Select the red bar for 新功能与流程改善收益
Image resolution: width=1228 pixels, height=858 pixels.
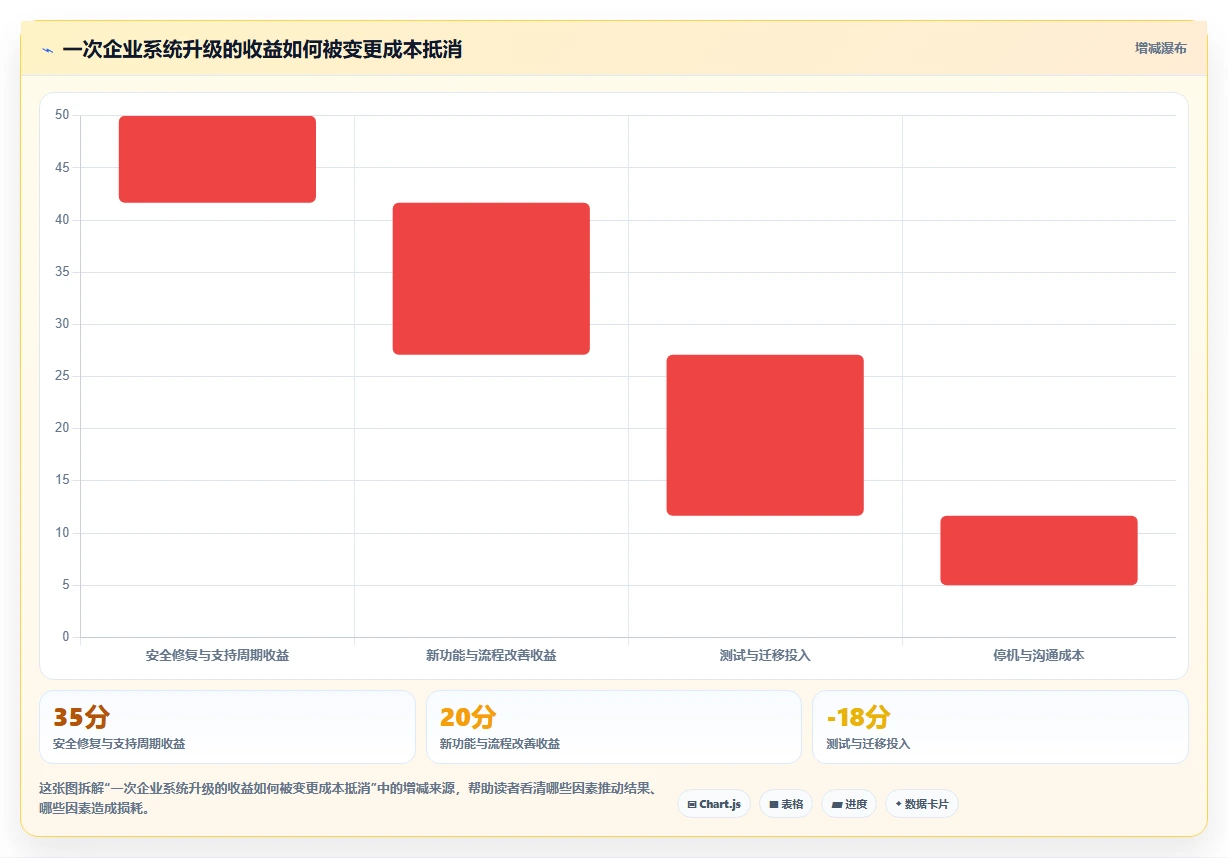(491, 279)
